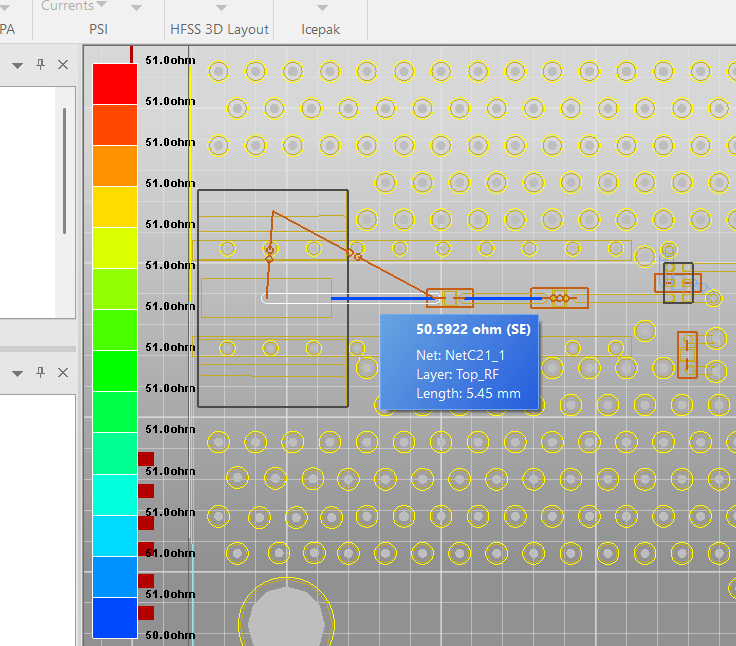Open the Icepak dropdown arrow
The image size is (736, 646).
click(x=322, y=8)
